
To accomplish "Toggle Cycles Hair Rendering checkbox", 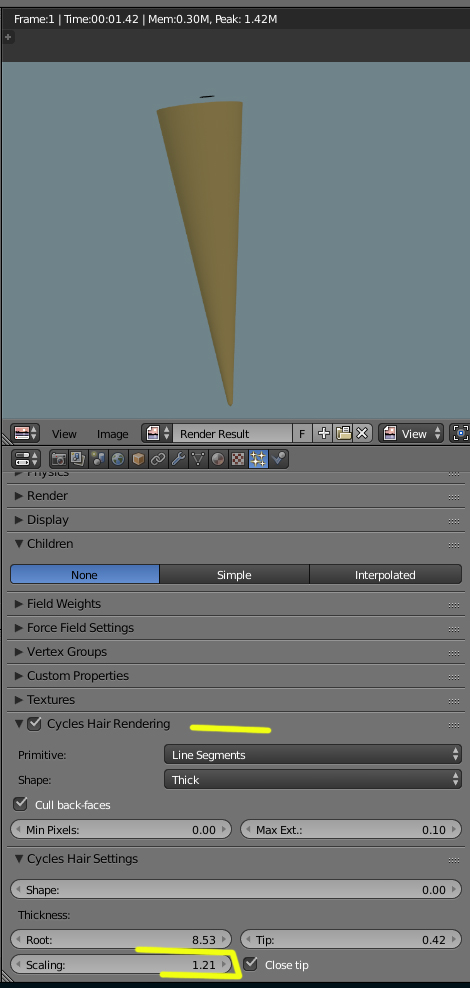I will coord(35,724).
